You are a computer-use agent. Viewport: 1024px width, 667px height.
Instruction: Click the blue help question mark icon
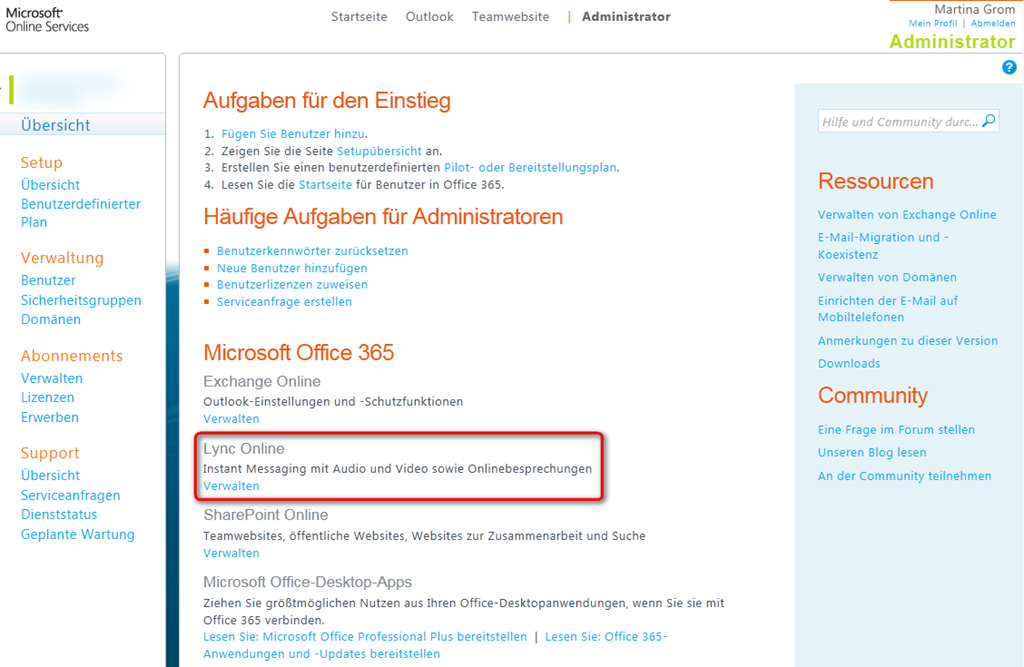click(1008, 67)
